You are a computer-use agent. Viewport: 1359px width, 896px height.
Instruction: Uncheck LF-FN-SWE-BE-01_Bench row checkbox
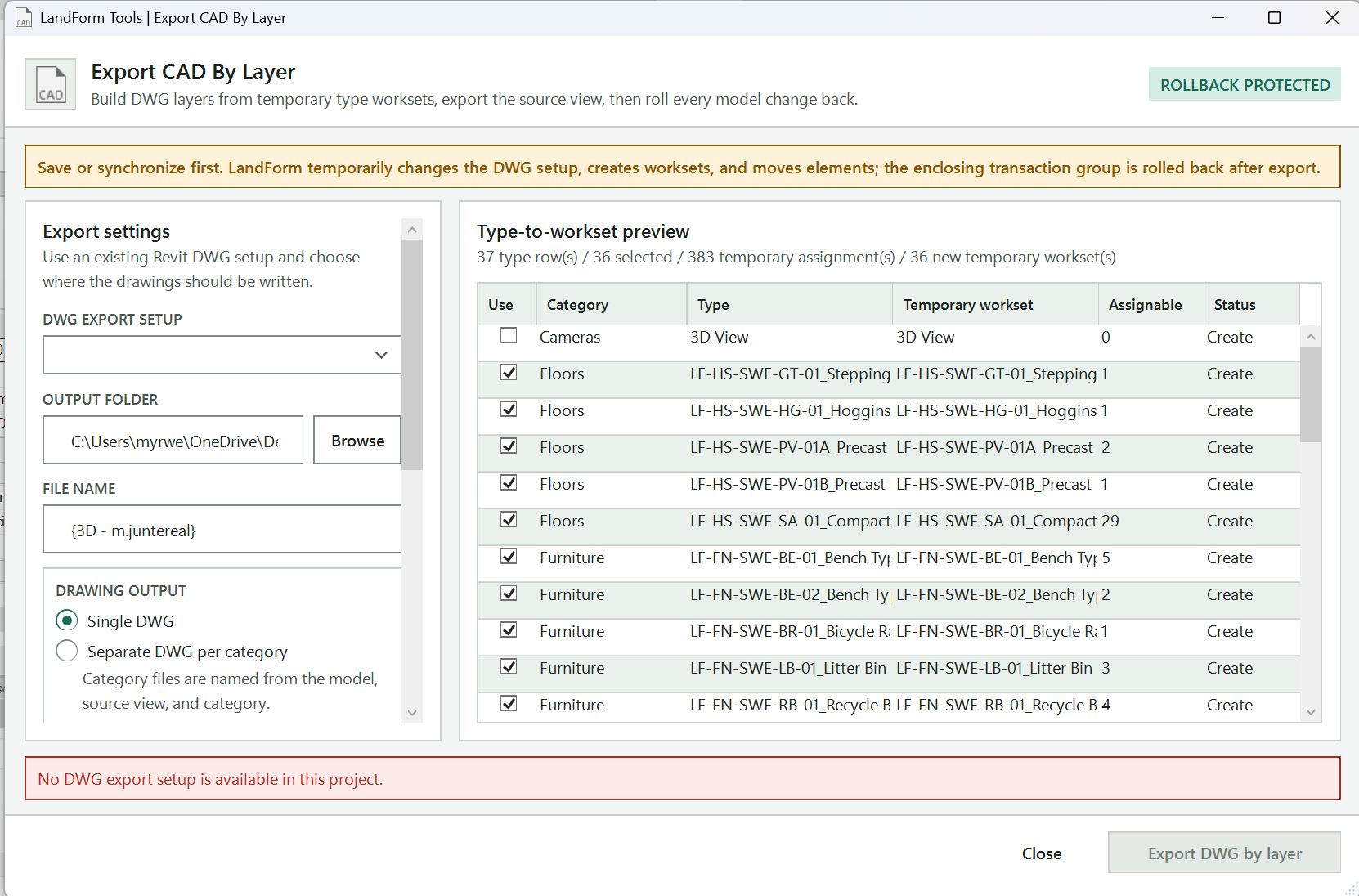coord(509,557)
